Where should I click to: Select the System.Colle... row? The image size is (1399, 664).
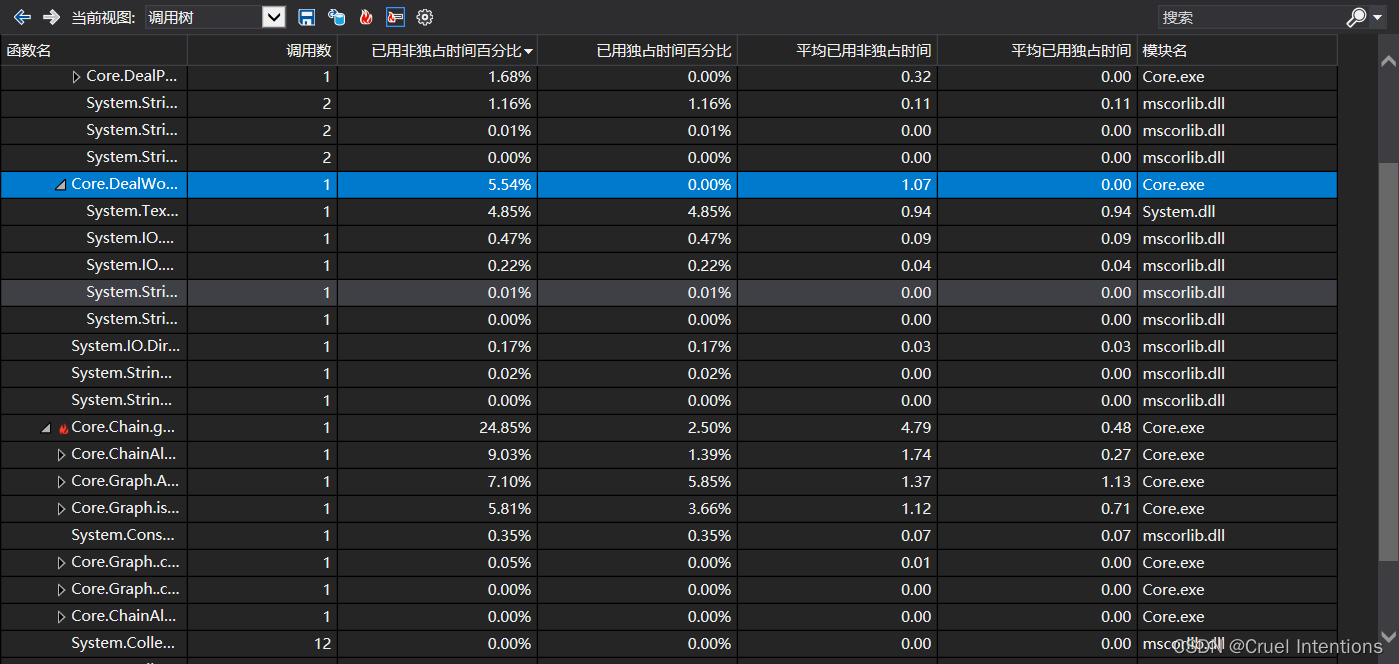pyautogui.click(x=668, y=644)
